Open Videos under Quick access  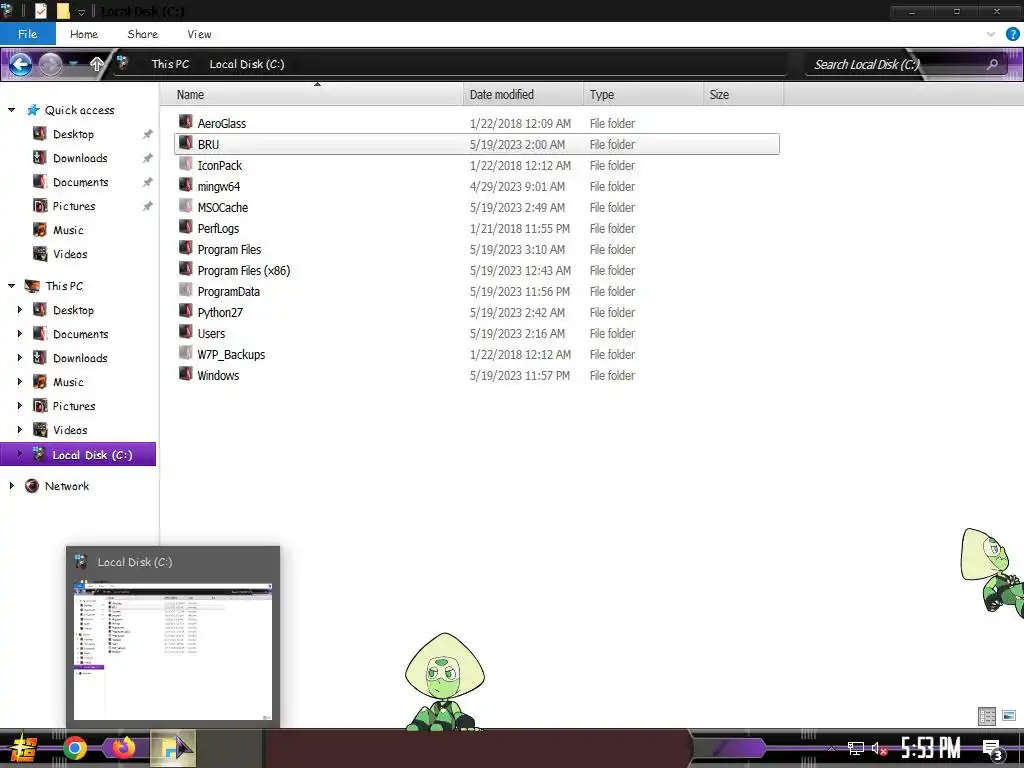(70, 254)
